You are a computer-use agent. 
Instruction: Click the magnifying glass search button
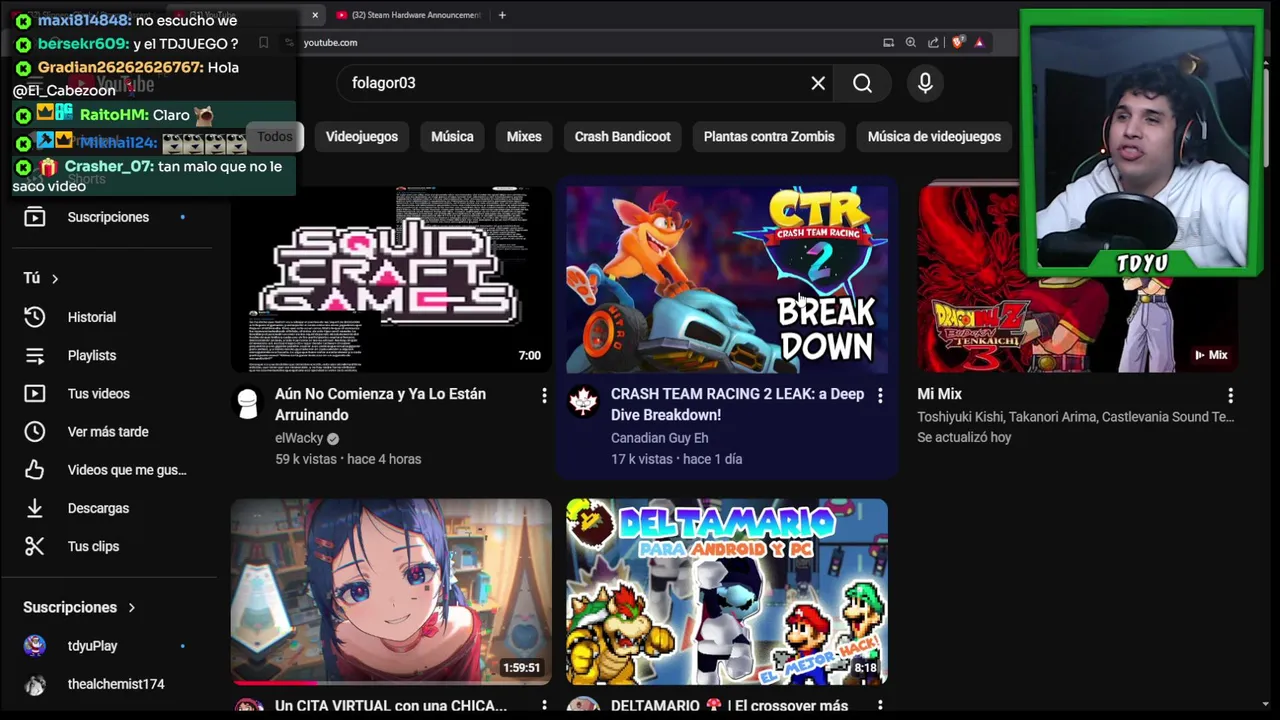pos(862,83)
